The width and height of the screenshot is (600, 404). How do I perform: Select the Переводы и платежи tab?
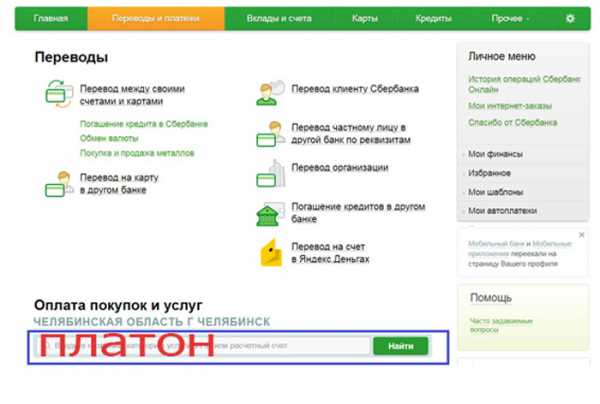156,18
